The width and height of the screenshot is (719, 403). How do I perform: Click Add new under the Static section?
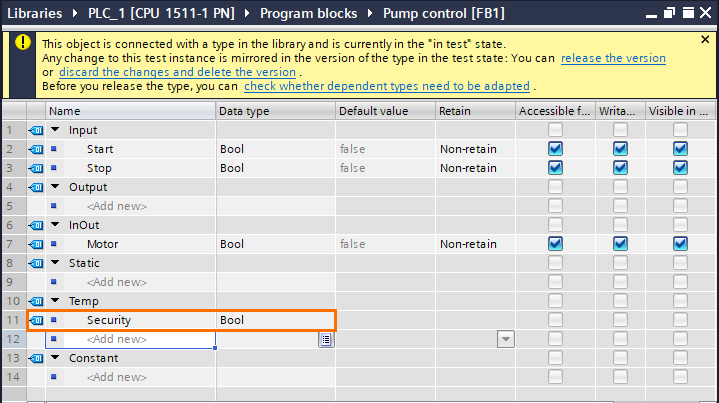coord(116,282)
